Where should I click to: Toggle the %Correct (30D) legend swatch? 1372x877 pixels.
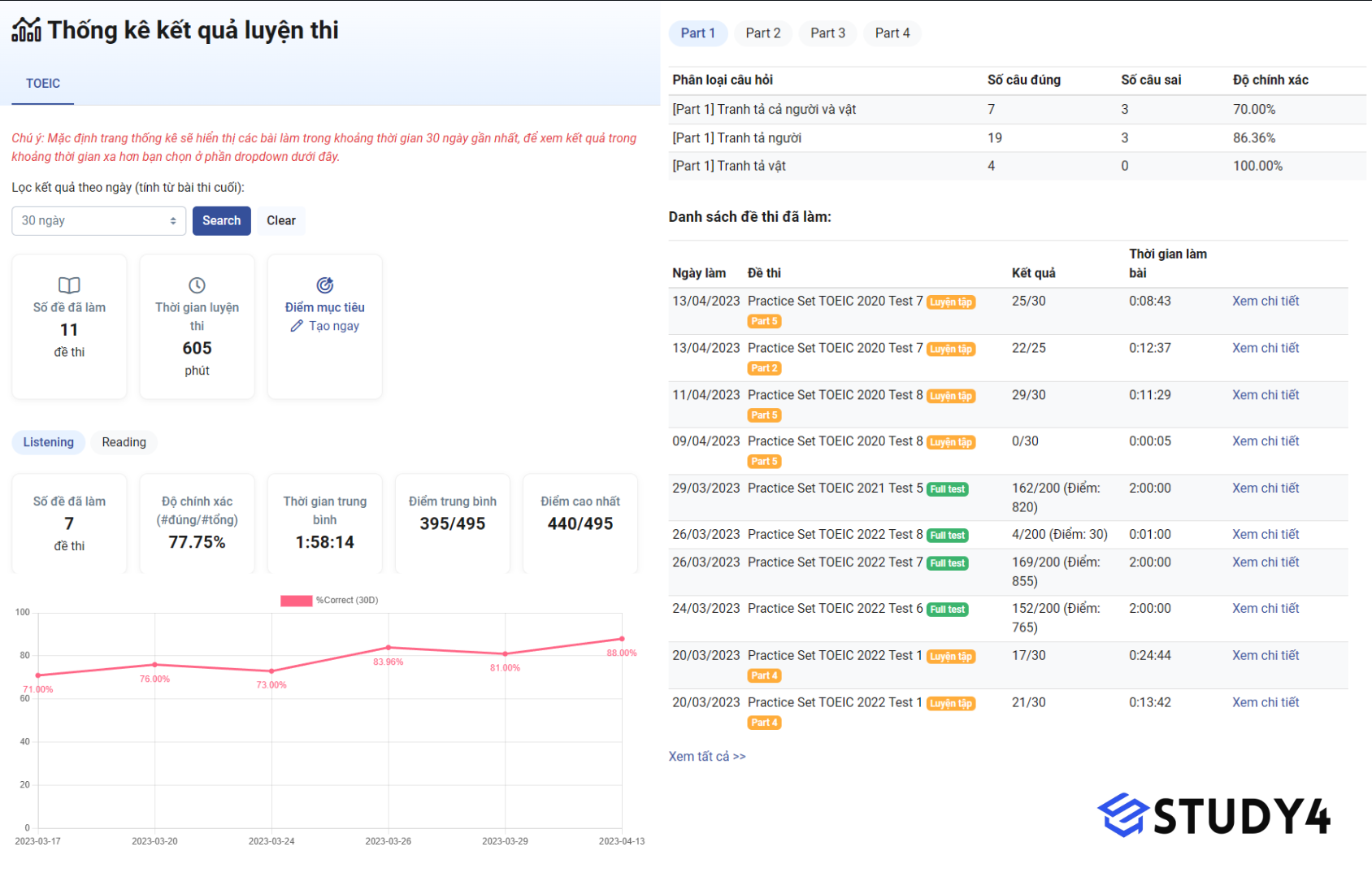296,601
